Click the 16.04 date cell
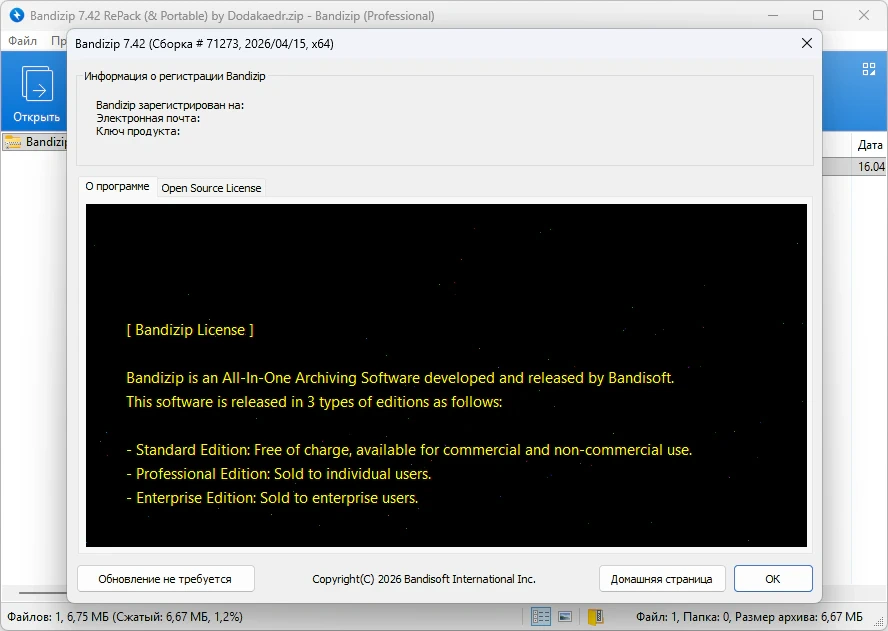Viewport: 888px width, 631px height. point(870,167)
